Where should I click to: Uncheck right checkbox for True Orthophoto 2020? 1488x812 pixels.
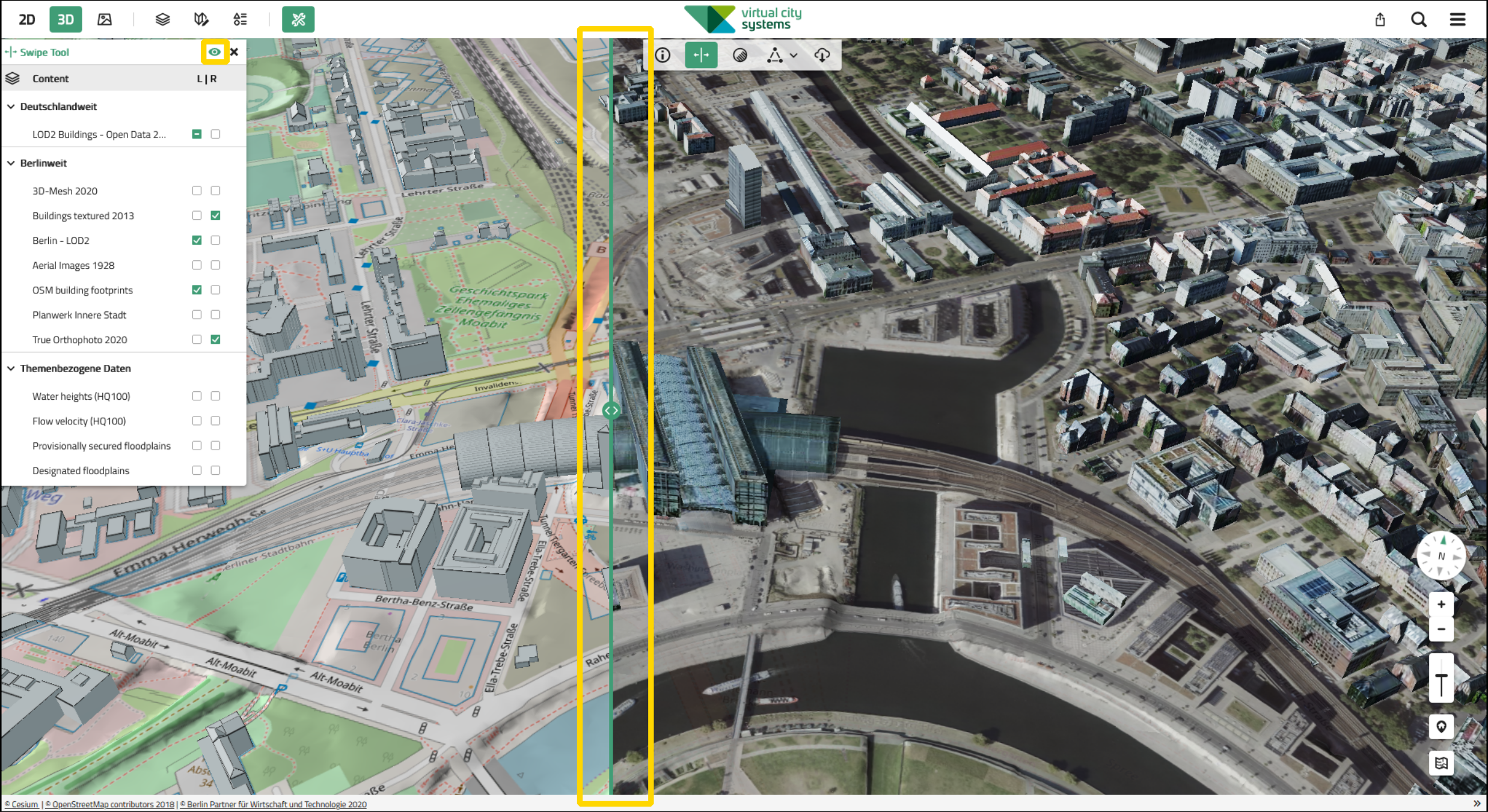215,340
